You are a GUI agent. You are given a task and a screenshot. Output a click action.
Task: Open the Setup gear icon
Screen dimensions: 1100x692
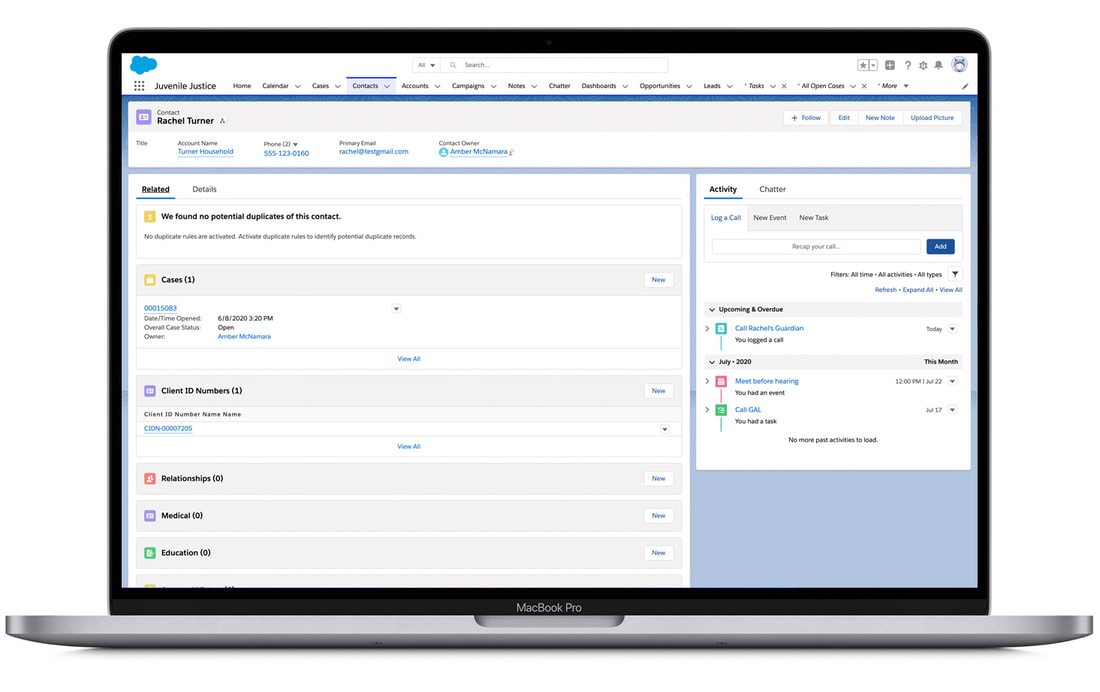923,65
